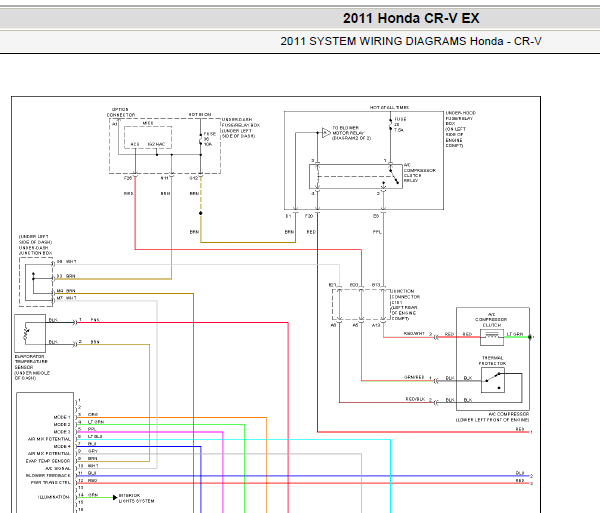Click the PNK wire label at sensor pin 1
The height and width of the screenshot is (513, 600).
pyautogui.click(x=95, y=320)
